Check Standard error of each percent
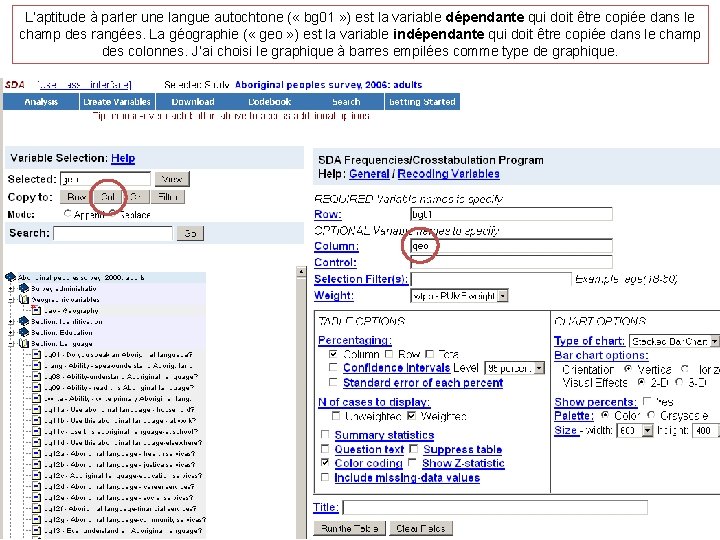The width and height of the screenshot is (720, 540). (x=333, y=382)
